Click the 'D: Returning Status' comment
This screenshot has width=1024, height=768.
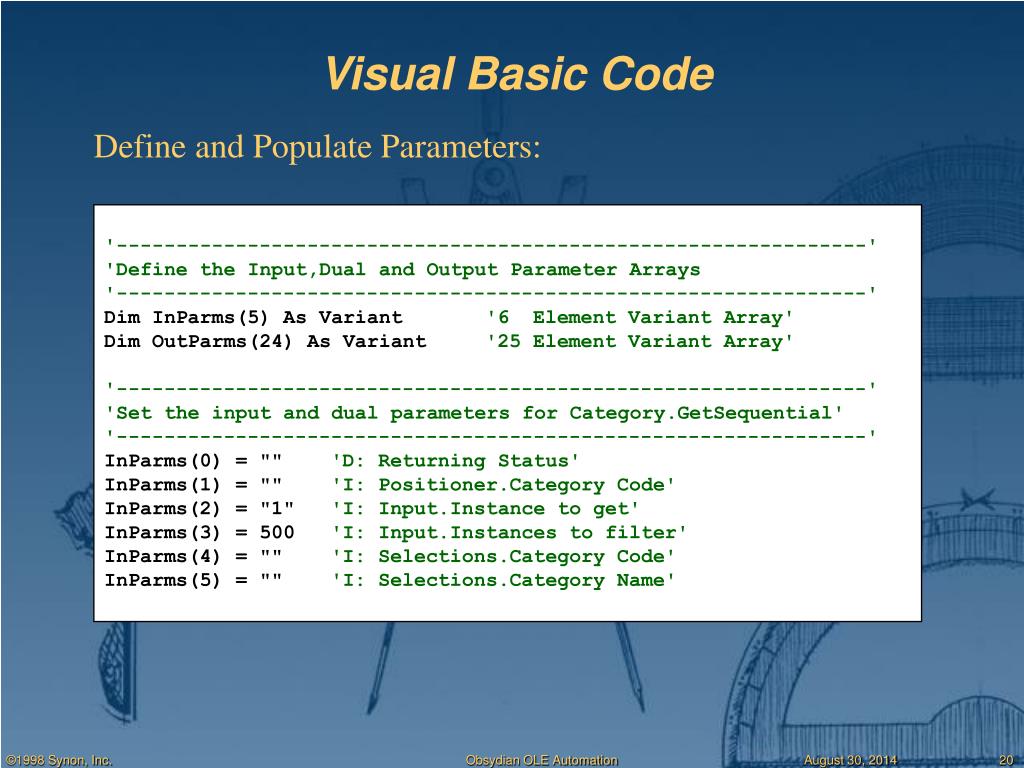tap(456, 461)
